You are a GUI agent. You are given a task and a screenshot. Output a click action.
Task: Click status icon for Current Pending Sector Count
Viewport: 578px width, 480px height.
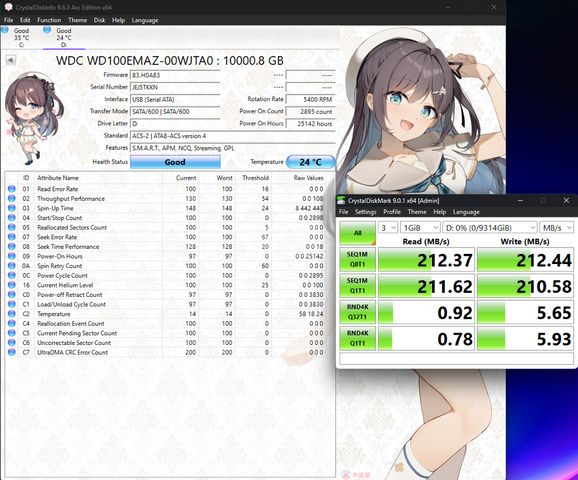pos(11,333)
